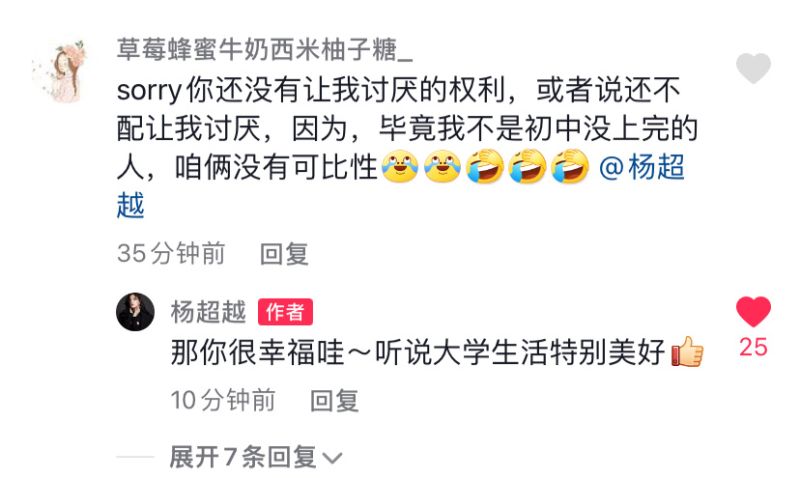
Task: Reply to the 35分钟前 comment
Action: click(x=284, y=254)
